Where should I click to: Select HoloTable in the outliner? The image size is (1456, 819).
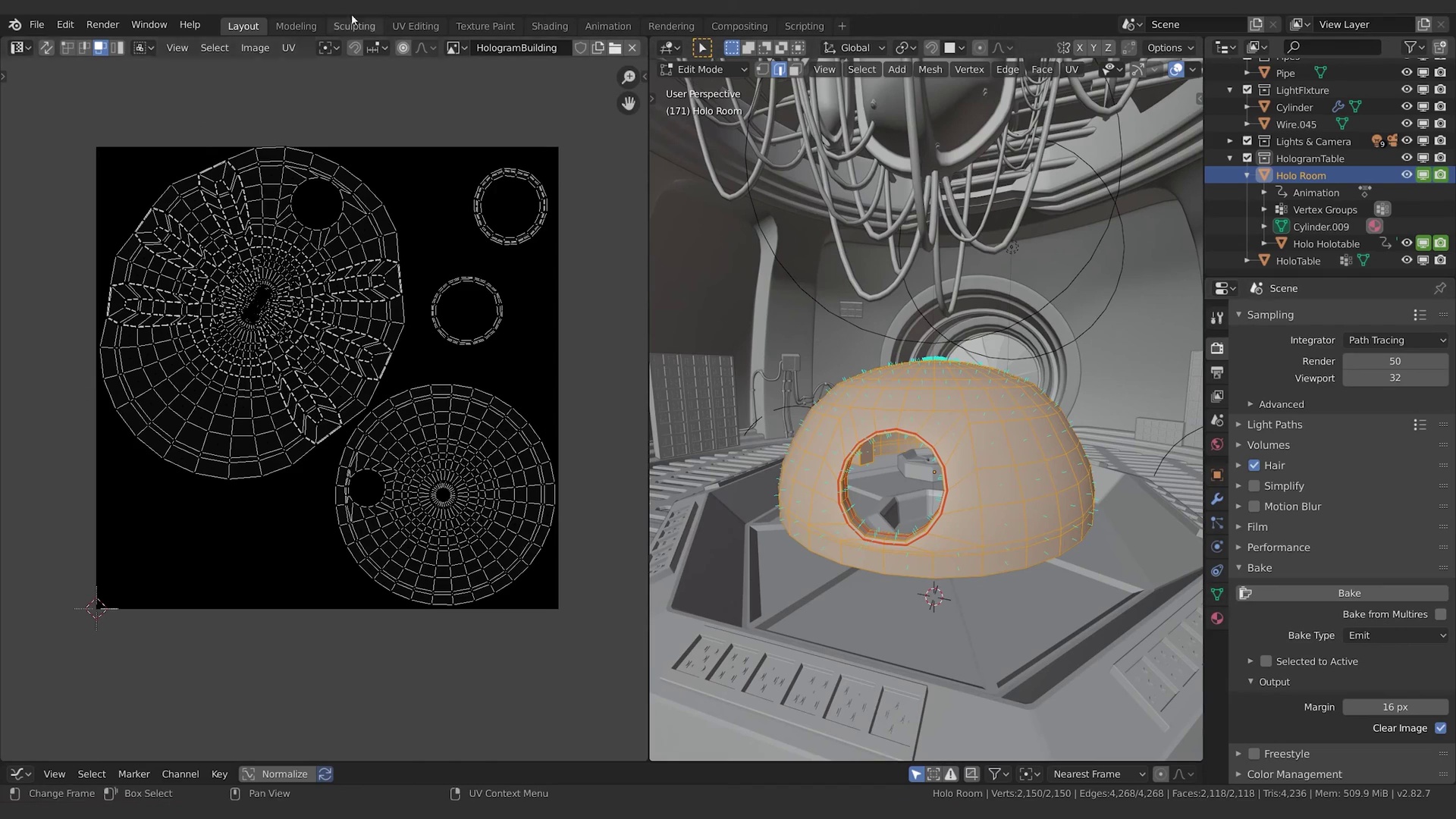click(x=1298, y=261)
